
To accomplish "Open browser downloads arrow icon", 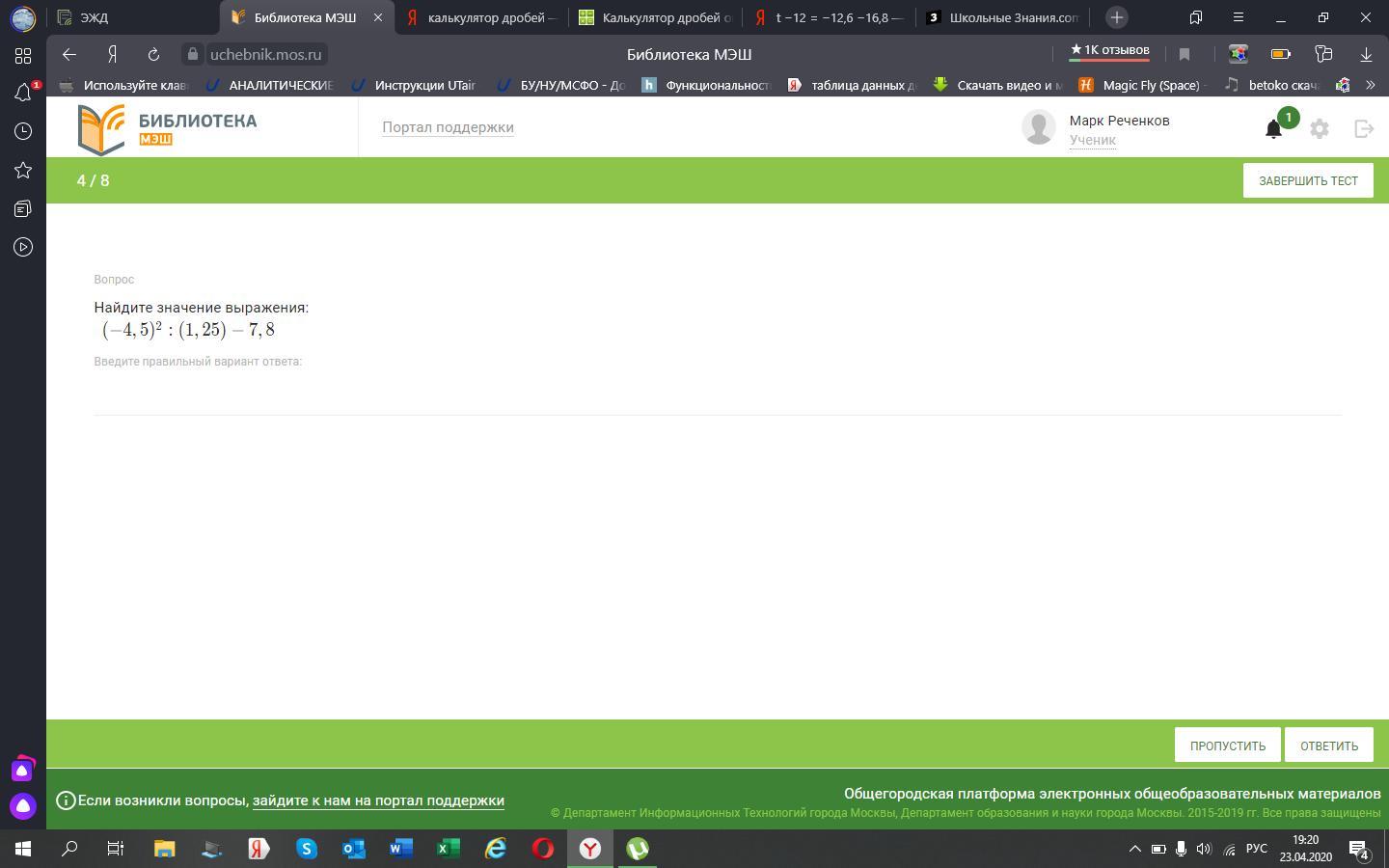I will (x=1366, y=54).
